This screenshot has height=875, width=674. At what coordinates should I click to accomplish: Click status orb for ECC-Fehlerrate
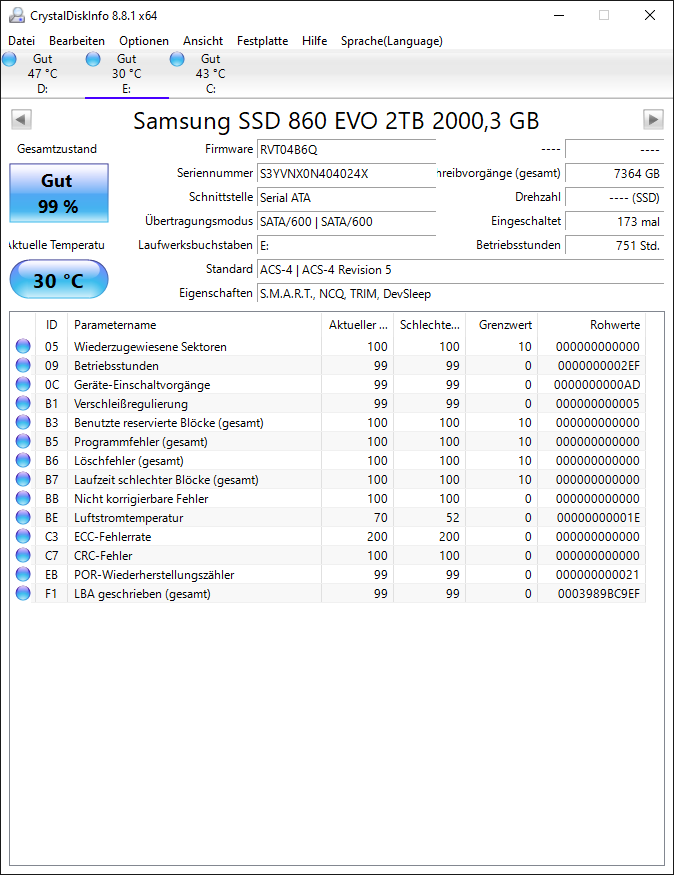(x=23, y=536)
